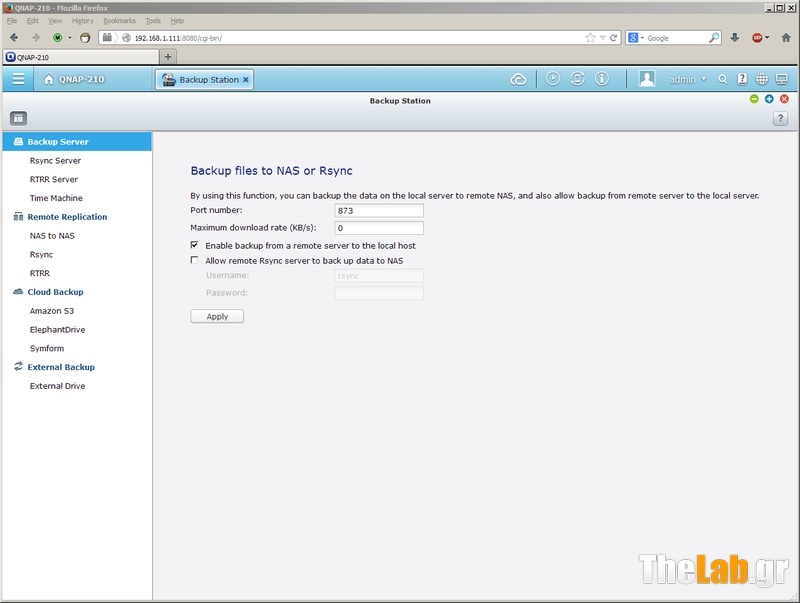
Task: Open Firefox Edit menu
Action: tap(33, 21)
